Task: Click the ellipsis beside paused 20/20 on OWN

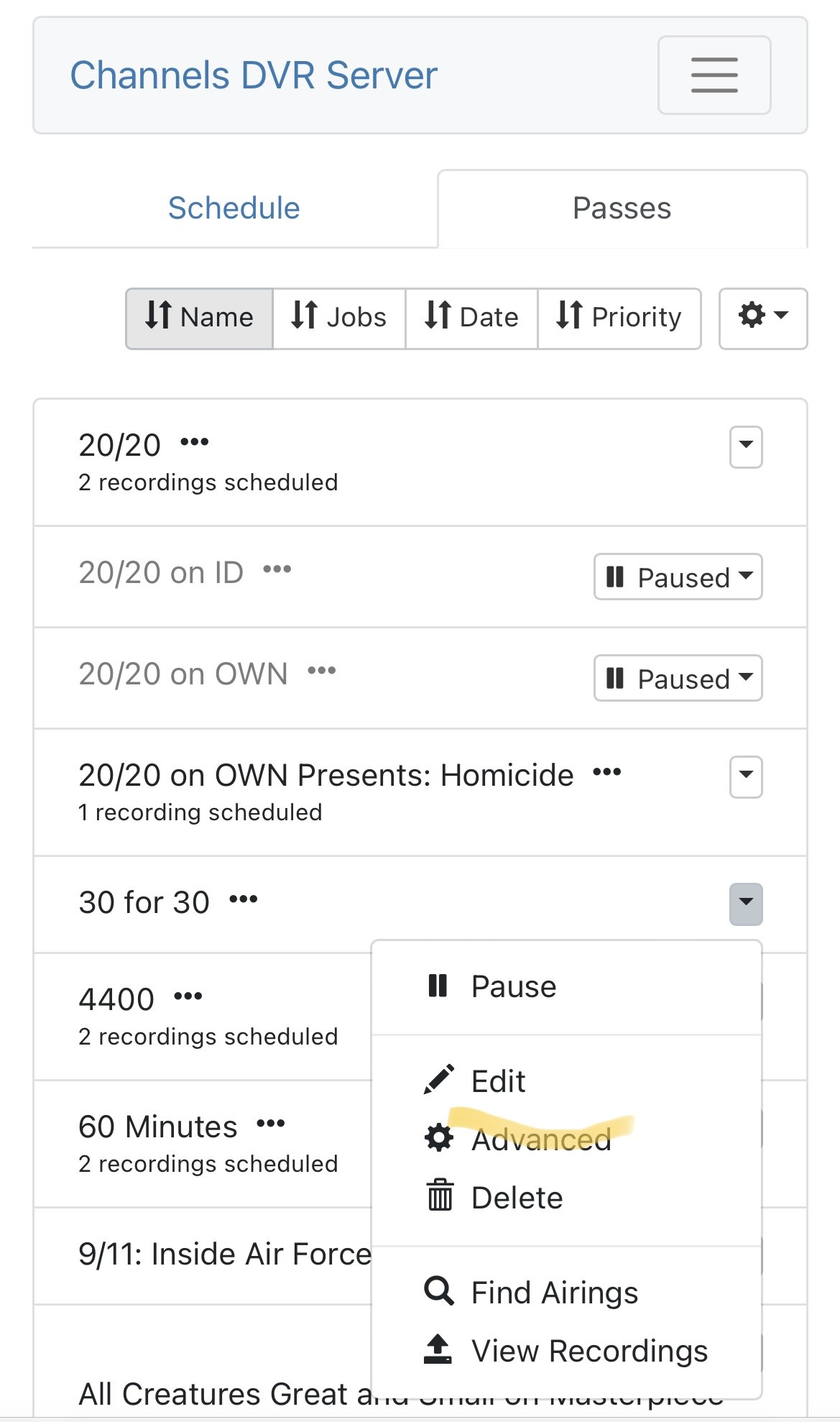Action: pos(321,671)
